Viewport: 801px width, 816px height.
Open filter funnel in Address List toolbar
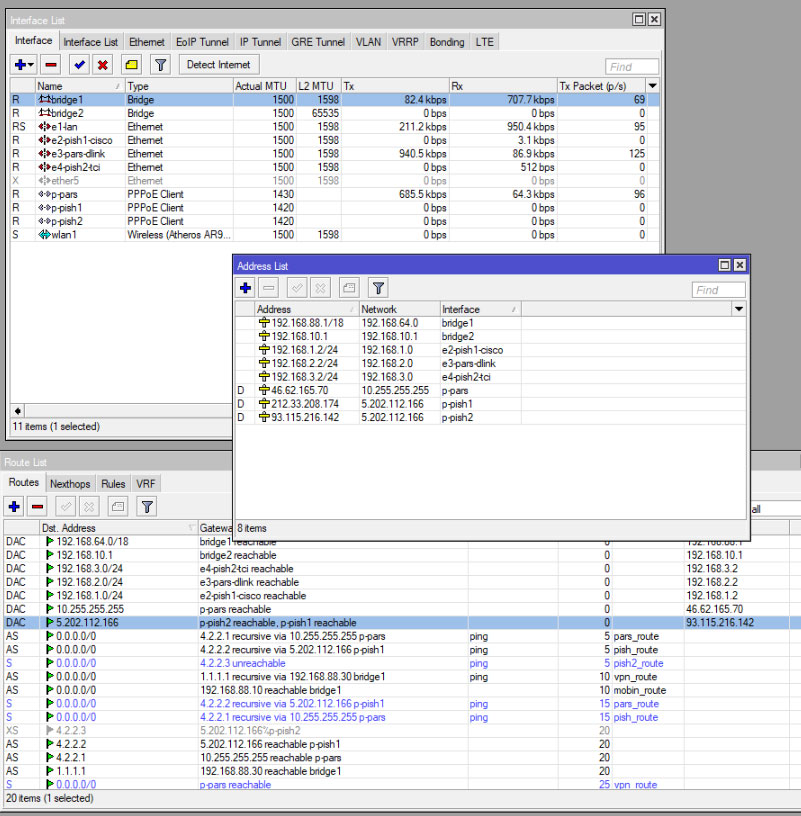378,288
